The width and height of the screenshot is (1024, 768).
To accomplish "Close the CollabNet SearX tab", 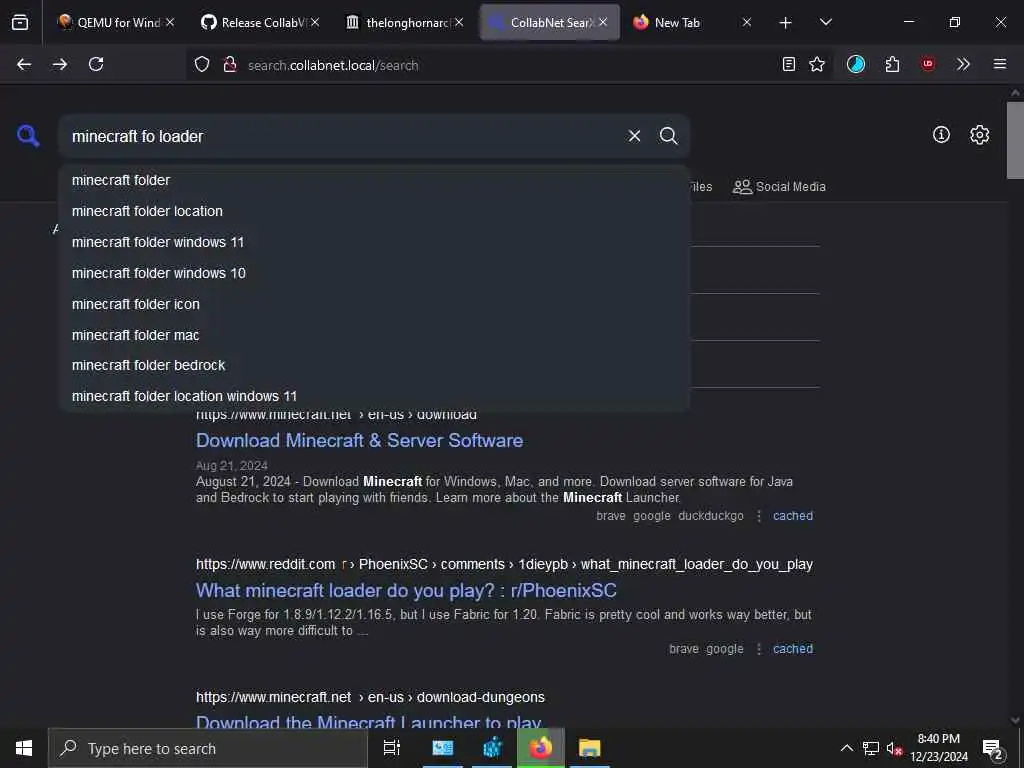I will tap(603, 22).
